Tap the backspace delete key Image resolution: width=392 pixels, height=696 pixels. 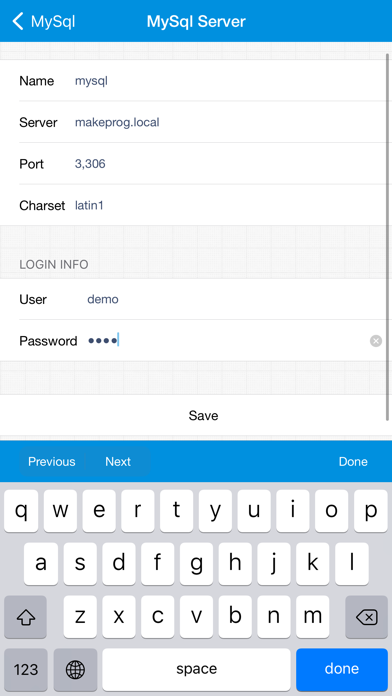[367, 617]
